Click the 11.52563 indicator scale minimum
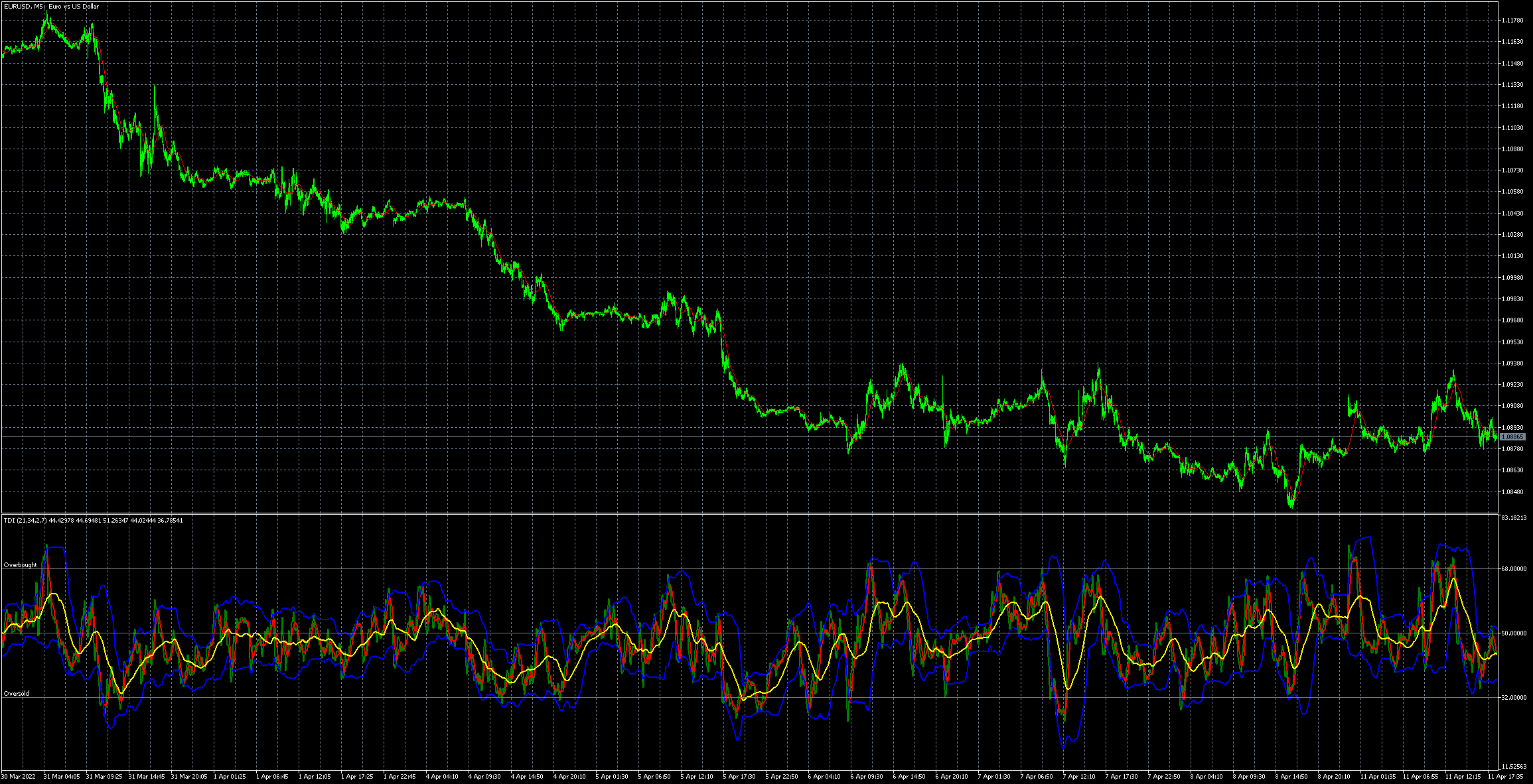The width and height of the screenshot is (1533, 784). [1514, 766]
